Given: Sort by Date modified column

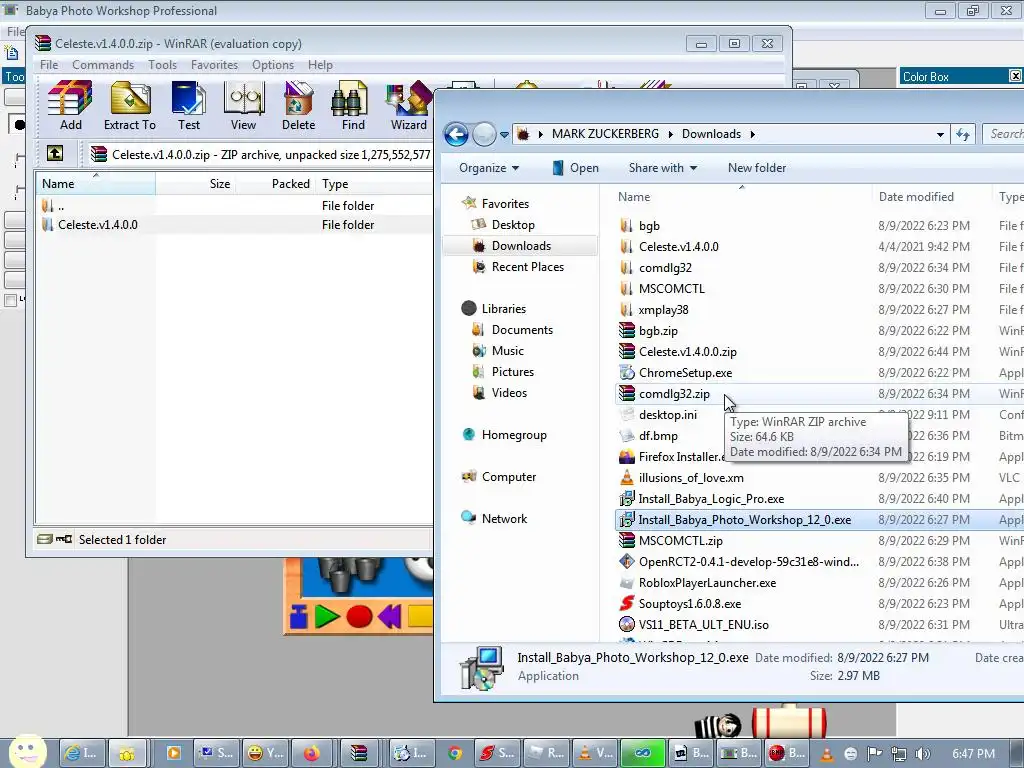Looking at the screenshot, I should tap(931, 197).
